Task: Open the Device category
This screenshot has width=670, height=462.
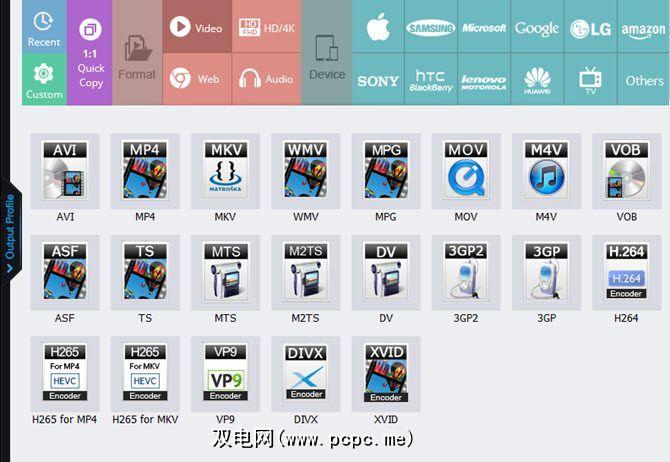Action: (x=327, y=52)
